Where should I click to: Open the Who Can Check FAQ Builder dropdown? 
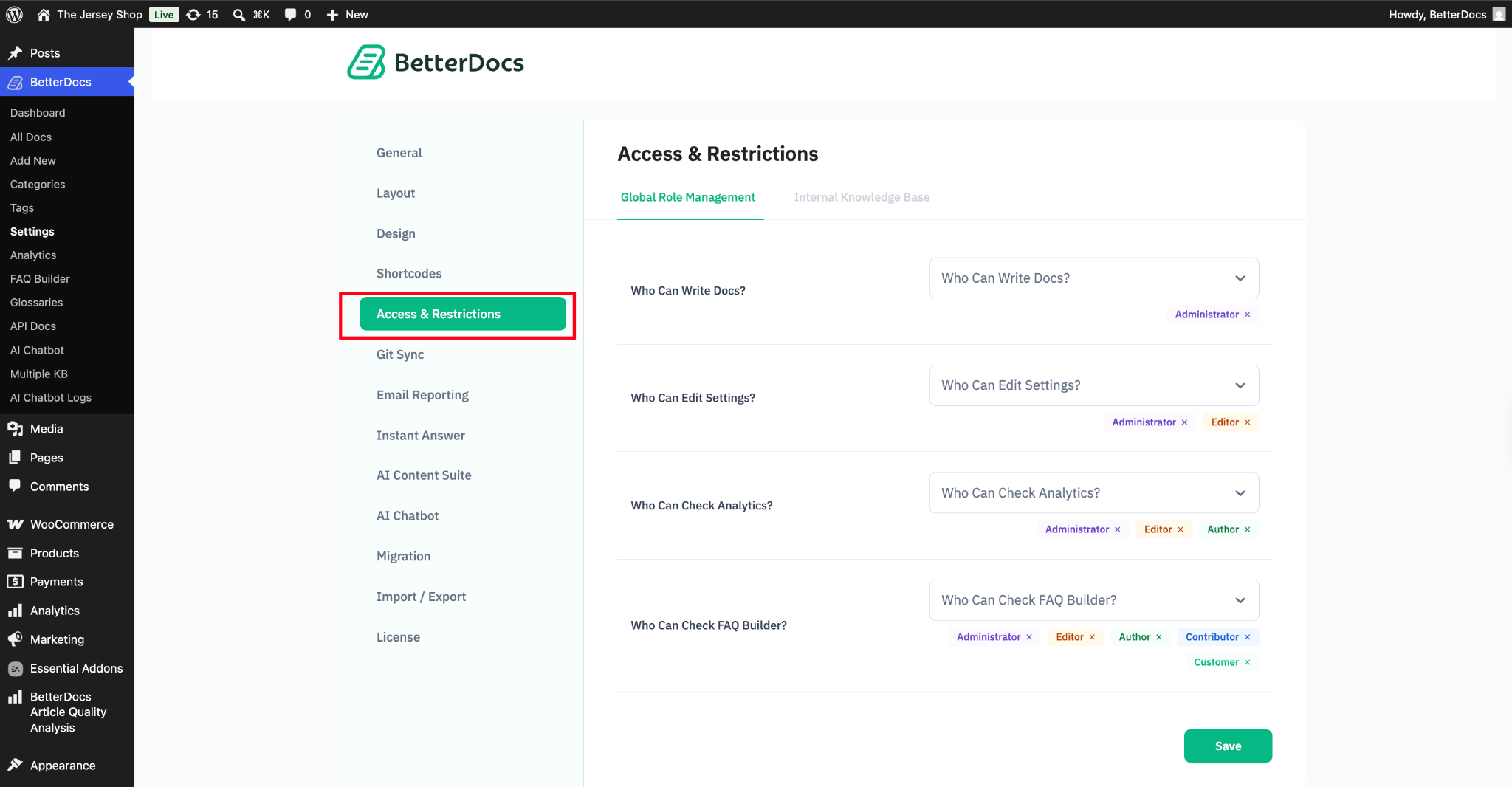pyautogui.click(x=1094, y=600)
